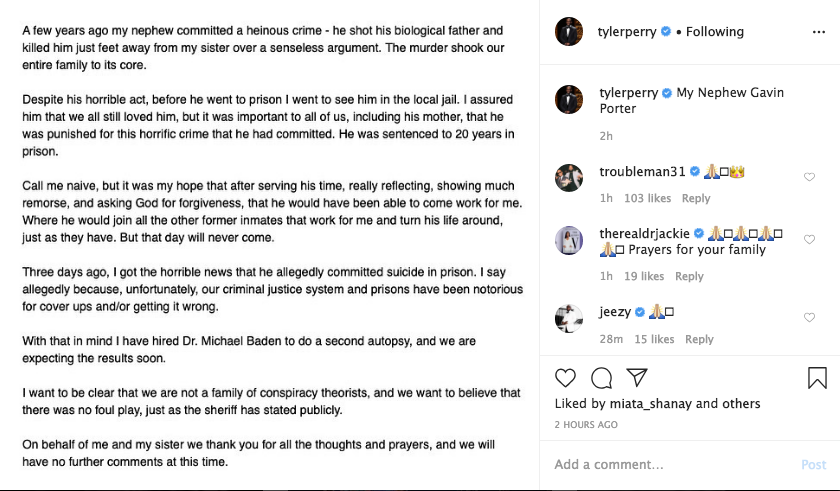Screen dimensions: 840x491
Task: Like therealdrjackie's comment
Action: pos(810,240)
